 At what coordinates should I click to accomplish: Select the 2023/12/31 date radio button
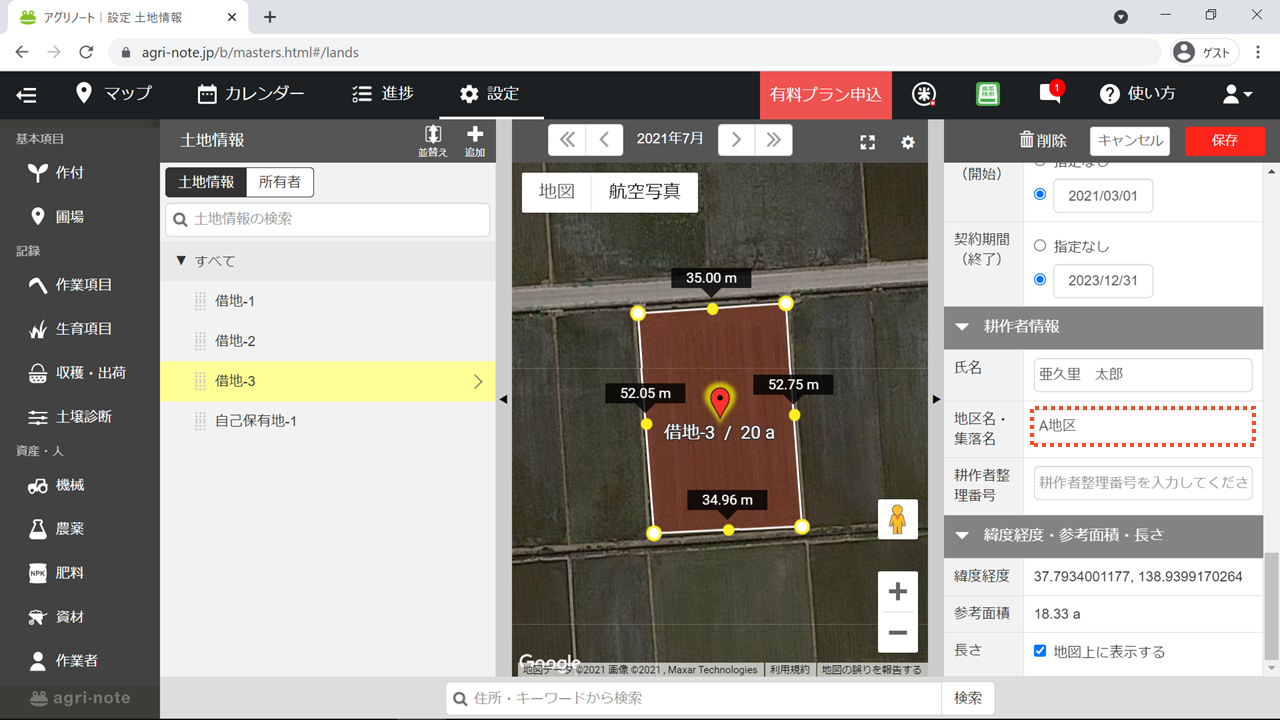point(1040,280)
